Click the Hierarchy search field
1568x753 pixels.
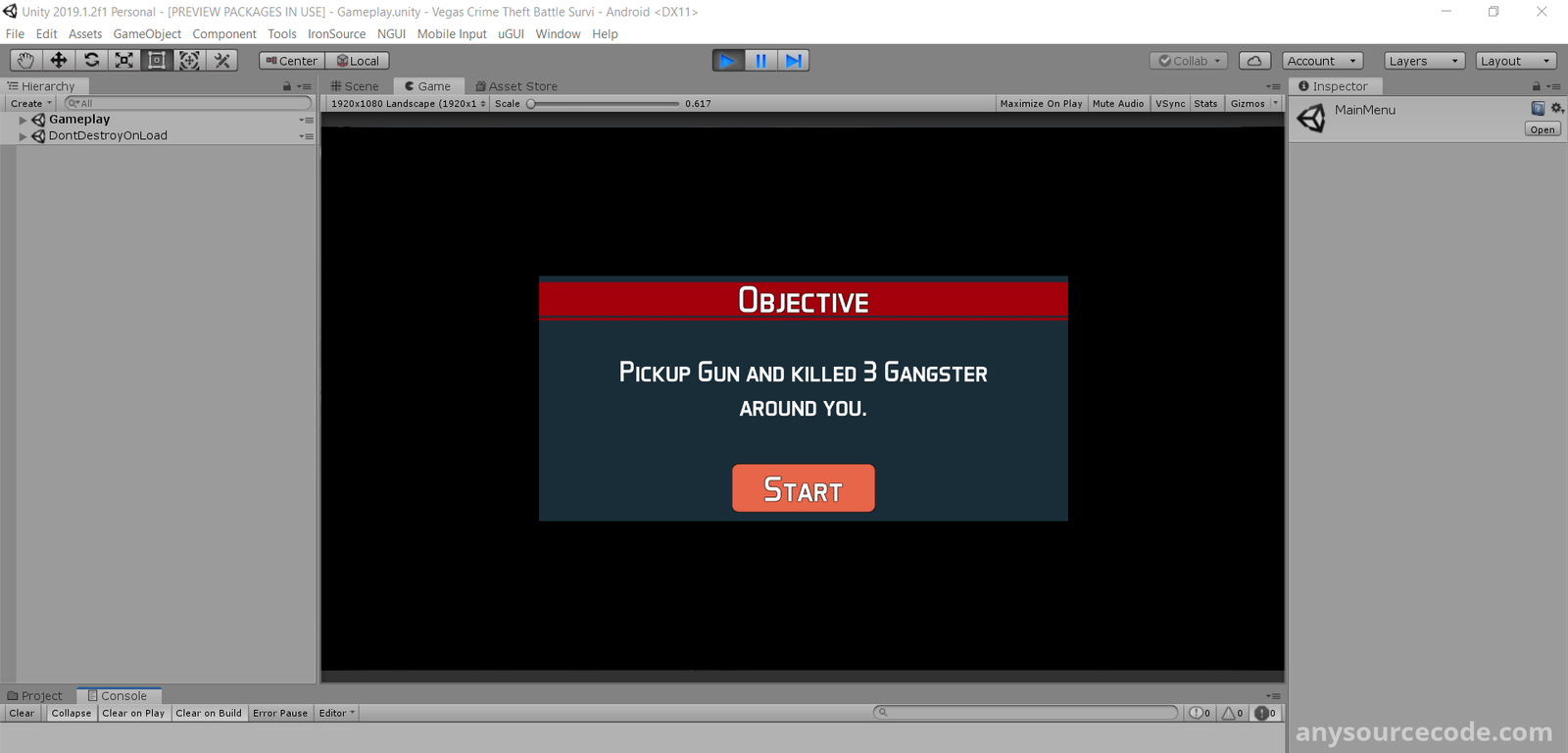pos(188,104)
